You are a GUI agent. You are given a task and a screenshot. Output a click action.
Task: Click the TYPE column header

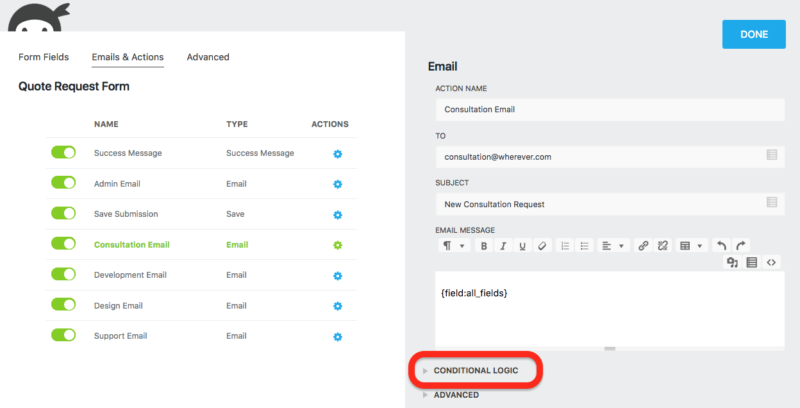(x=237, y=124)
